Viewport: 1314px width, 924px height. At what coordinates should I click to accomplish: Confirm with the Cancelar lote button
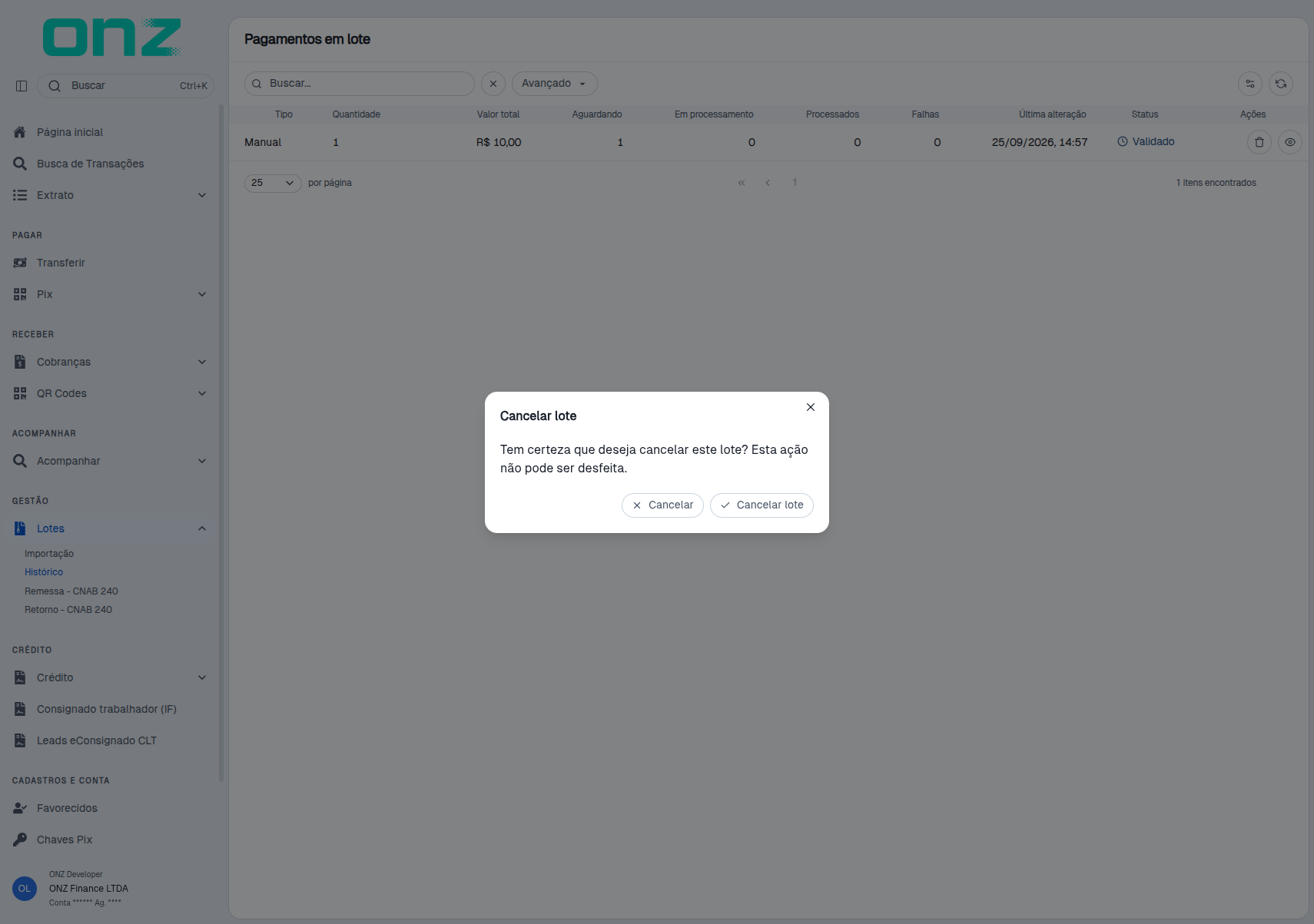[x=762, y=505]
